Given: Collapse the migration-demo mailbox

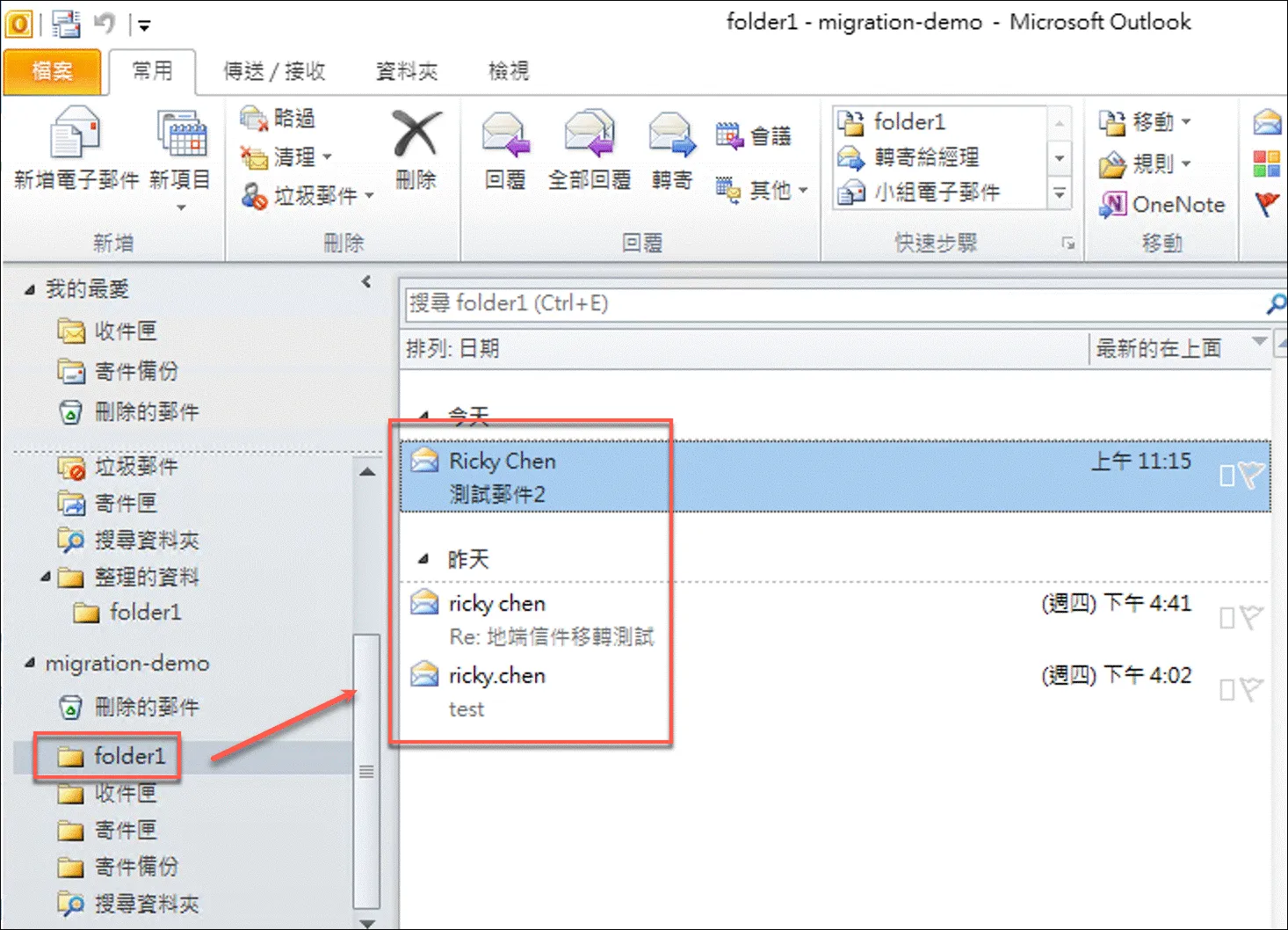Looking at the screenshot, I should click(30, 663).
